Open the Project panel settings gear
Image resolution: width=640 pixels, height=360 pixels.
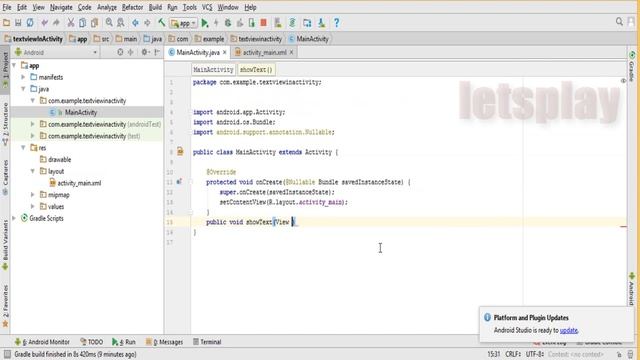144,52
